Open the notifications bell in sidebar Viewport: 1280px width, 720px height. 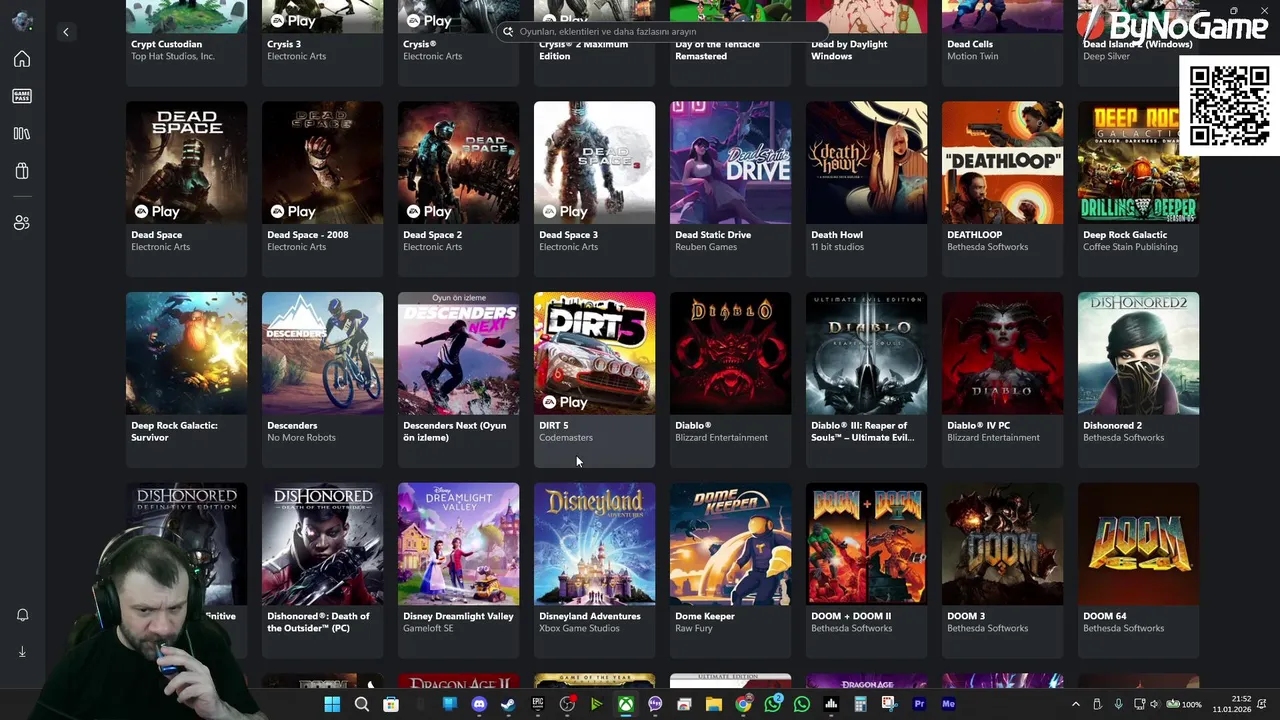[x=22, y=615]
